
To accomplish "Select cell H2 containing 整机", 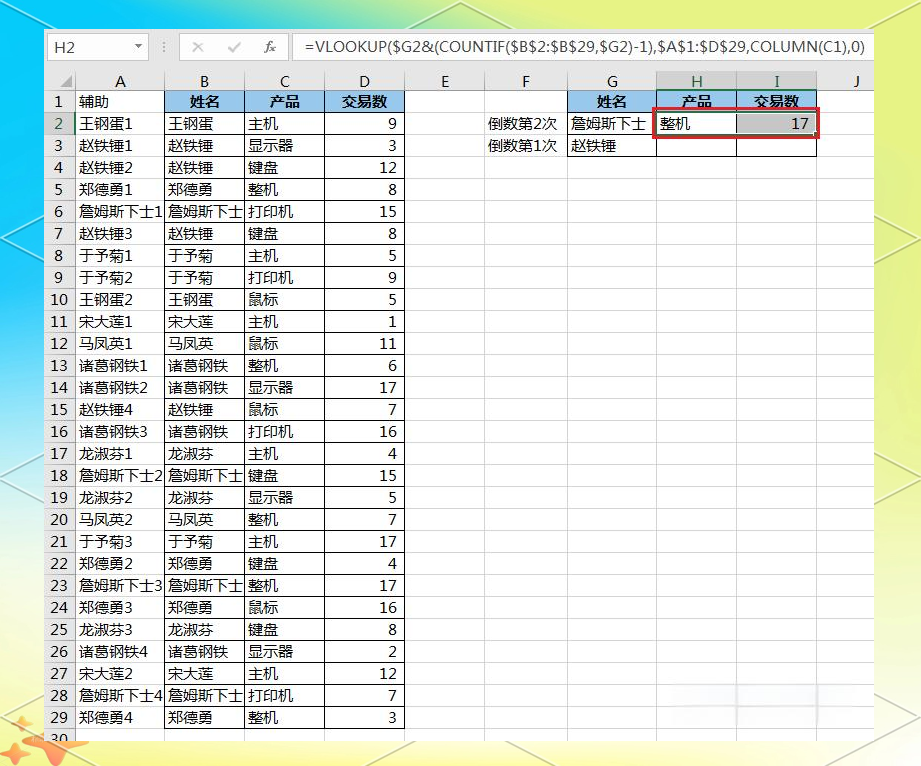I will [697, 123].
